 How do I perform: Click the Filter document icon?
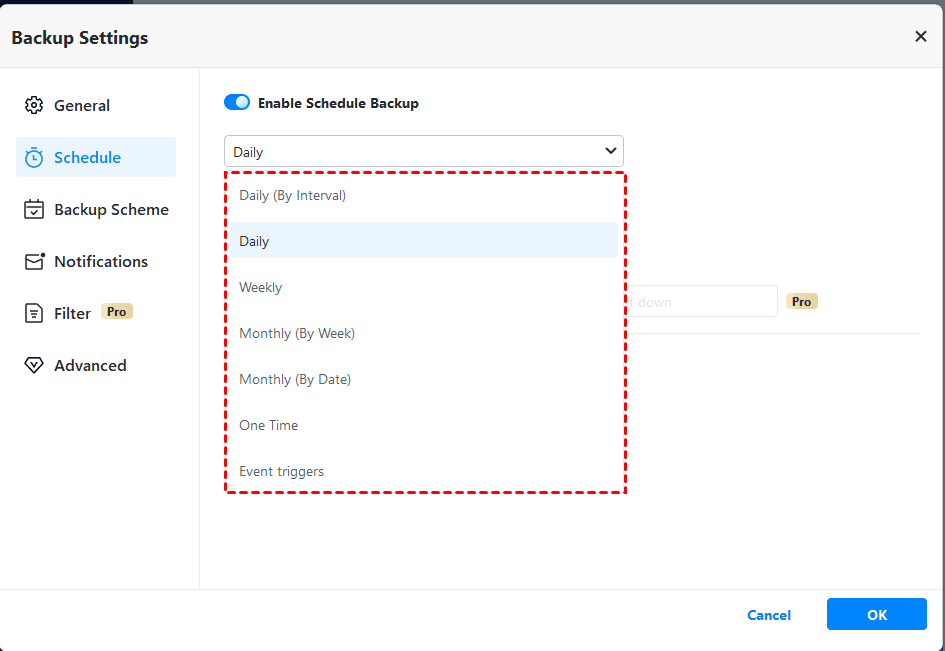point(34,313)
